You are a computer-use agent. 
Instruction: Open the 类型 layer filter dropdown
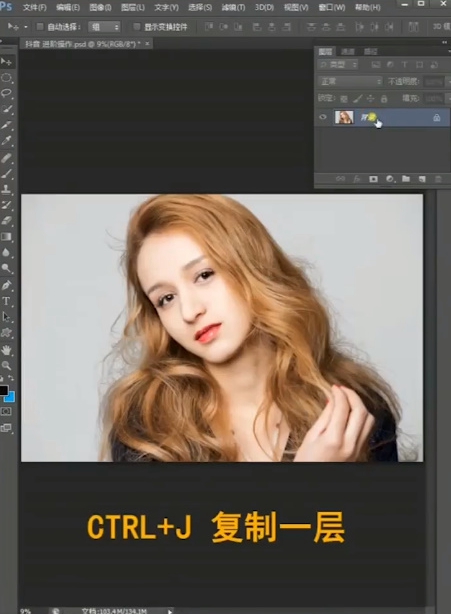338,65
